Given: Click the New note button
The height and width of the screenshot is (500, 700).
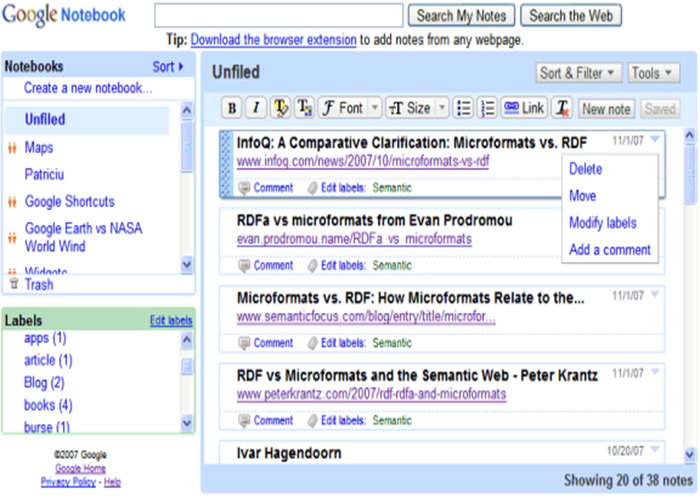Looking at the screenshot, I should coord(606,108).
